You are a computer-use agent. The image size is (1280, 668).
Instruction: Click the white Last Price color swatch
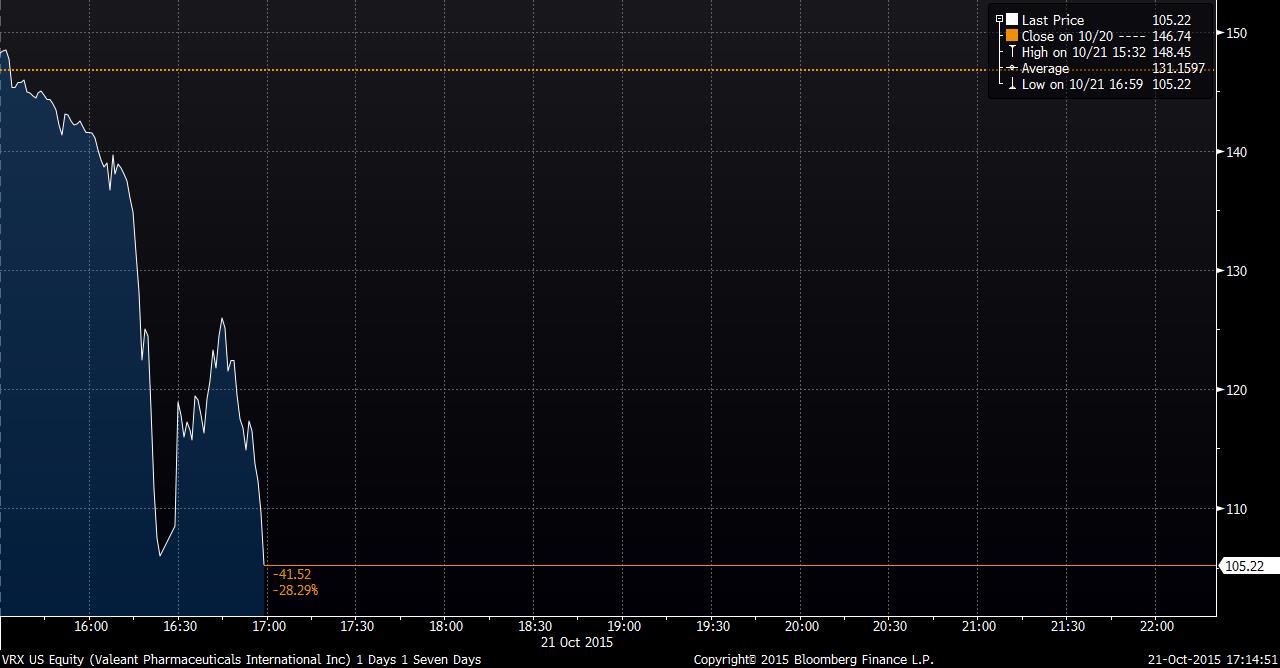point(1012,20)
